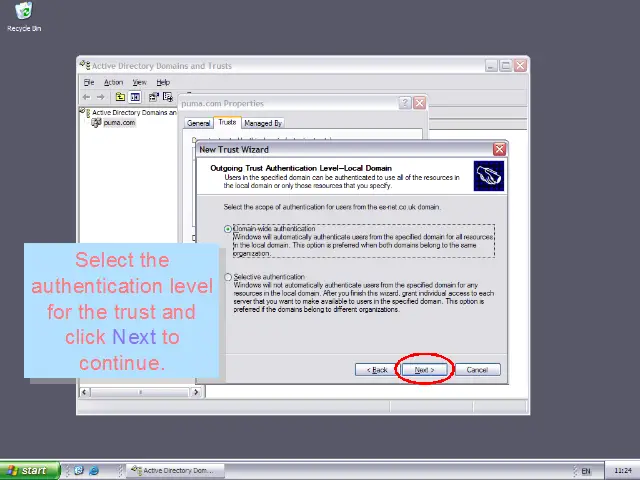Click scroll-left arrow of tree pane scrollbar
The width and height of the screenshot is (640, 480).
84,392
